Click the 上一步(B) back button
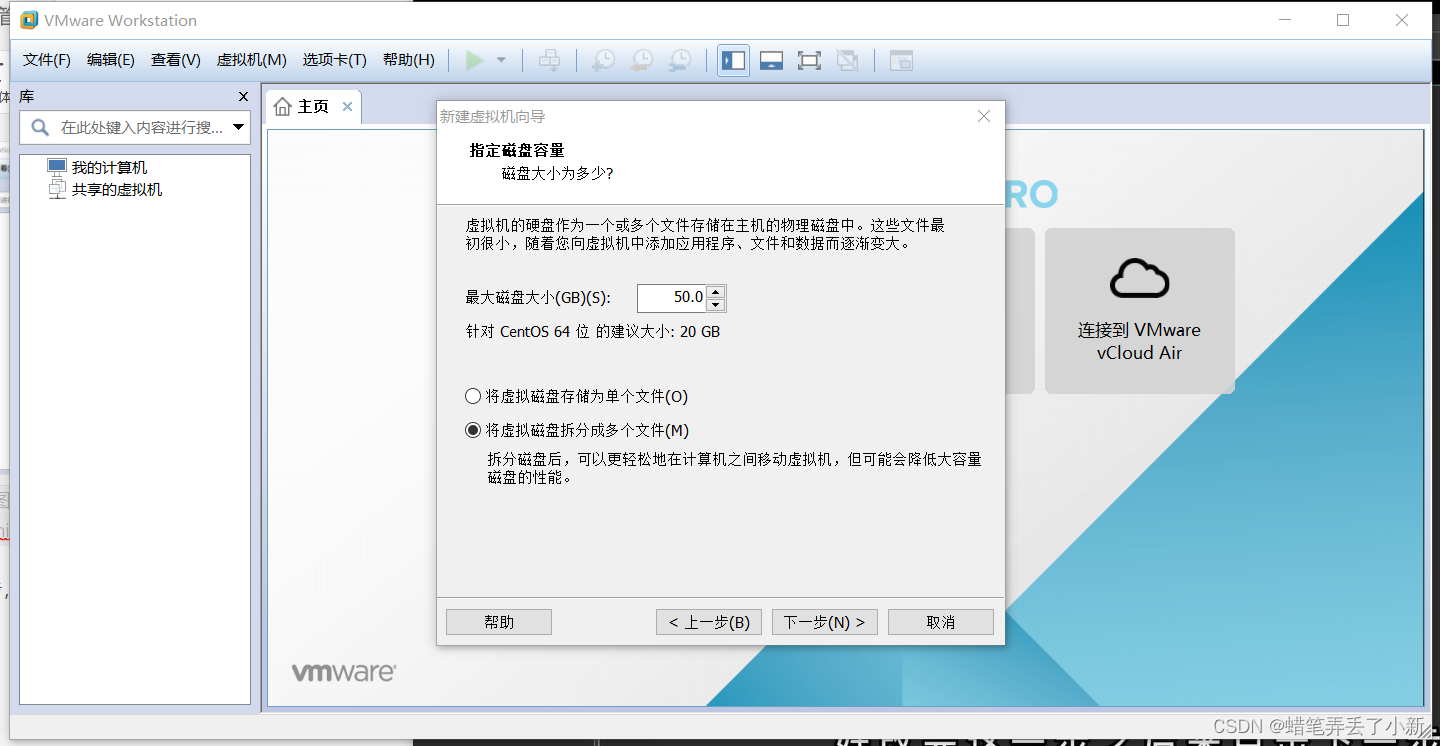This screenshot has height=746, width=1440. point(709,622)
